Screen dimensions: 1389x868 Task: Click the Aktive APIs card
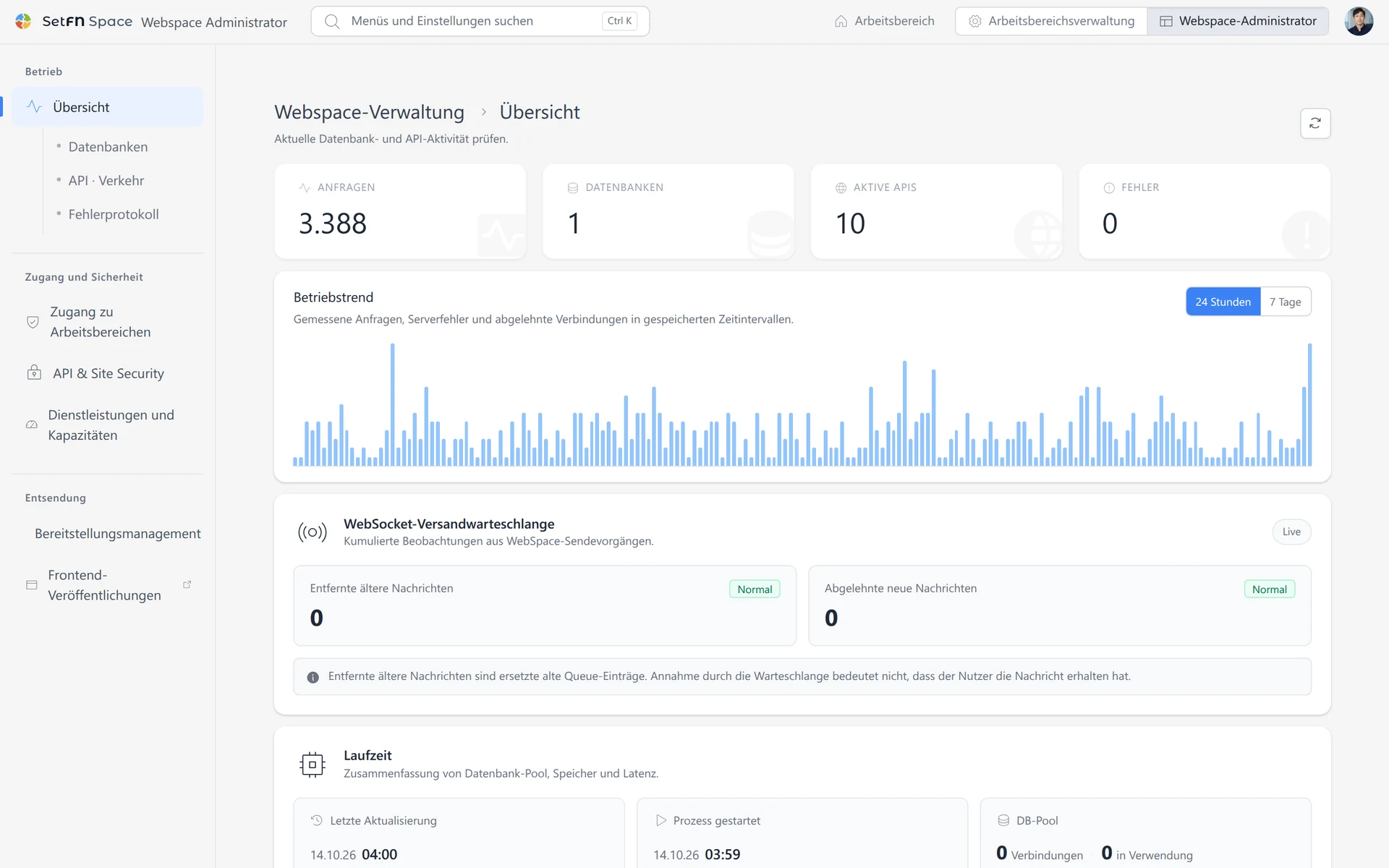(936, 211)
